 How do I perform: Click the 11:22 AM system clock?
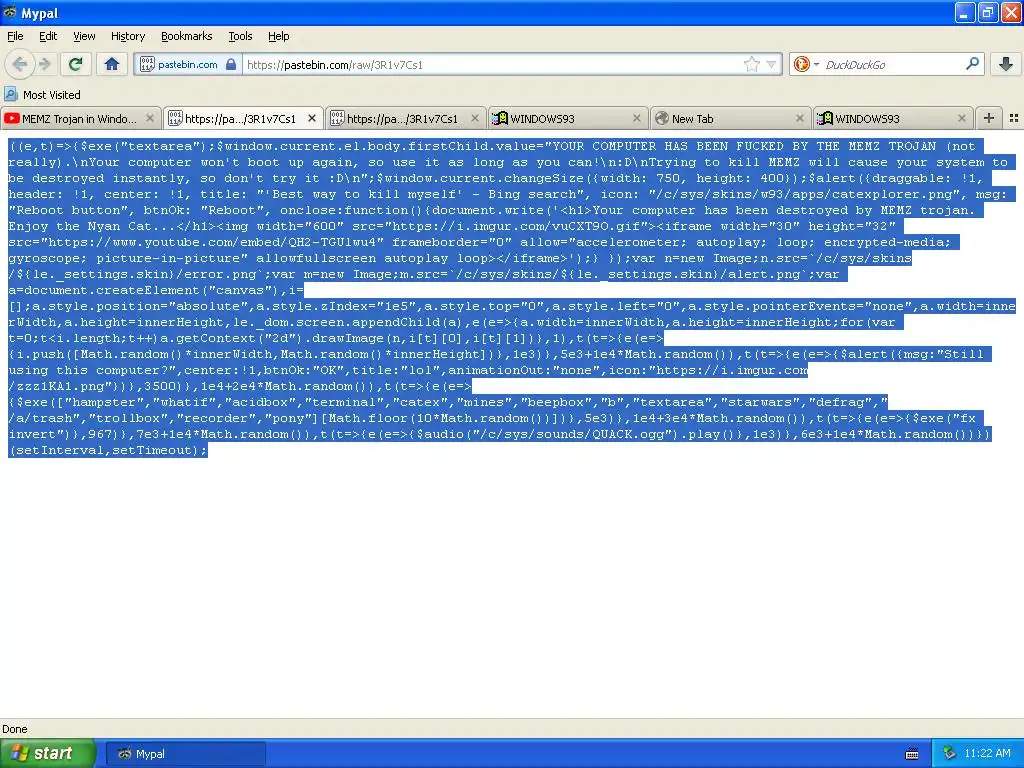[987, 753]
